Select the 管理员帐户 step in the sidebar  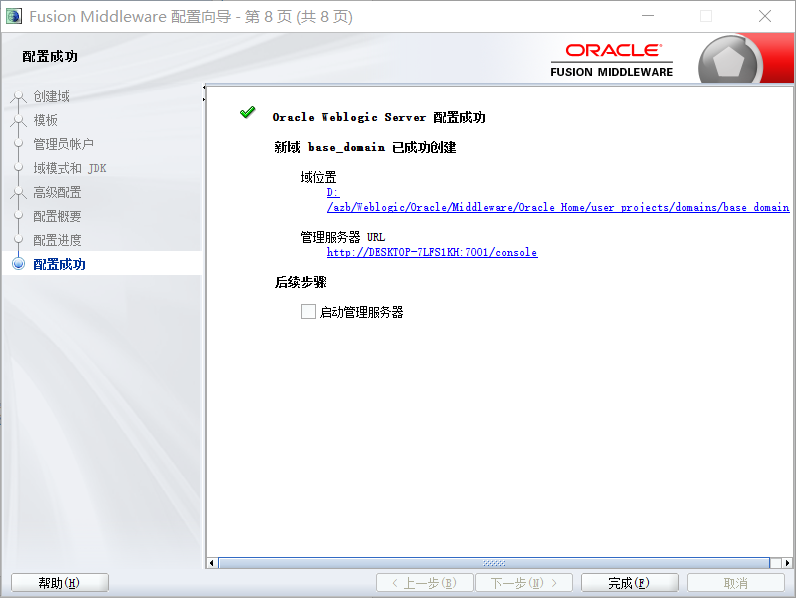coord(63,144)
